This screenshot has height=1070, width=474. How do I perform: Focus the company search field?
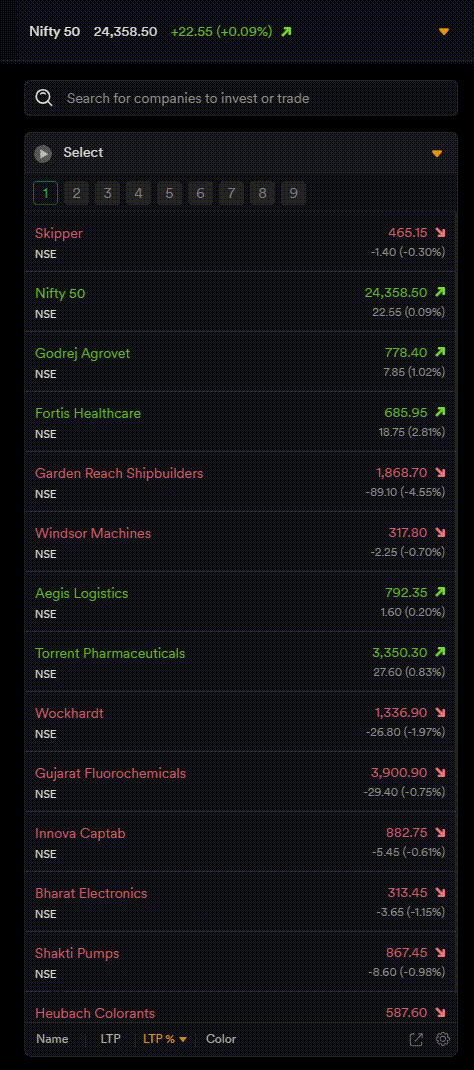point(241,98)
